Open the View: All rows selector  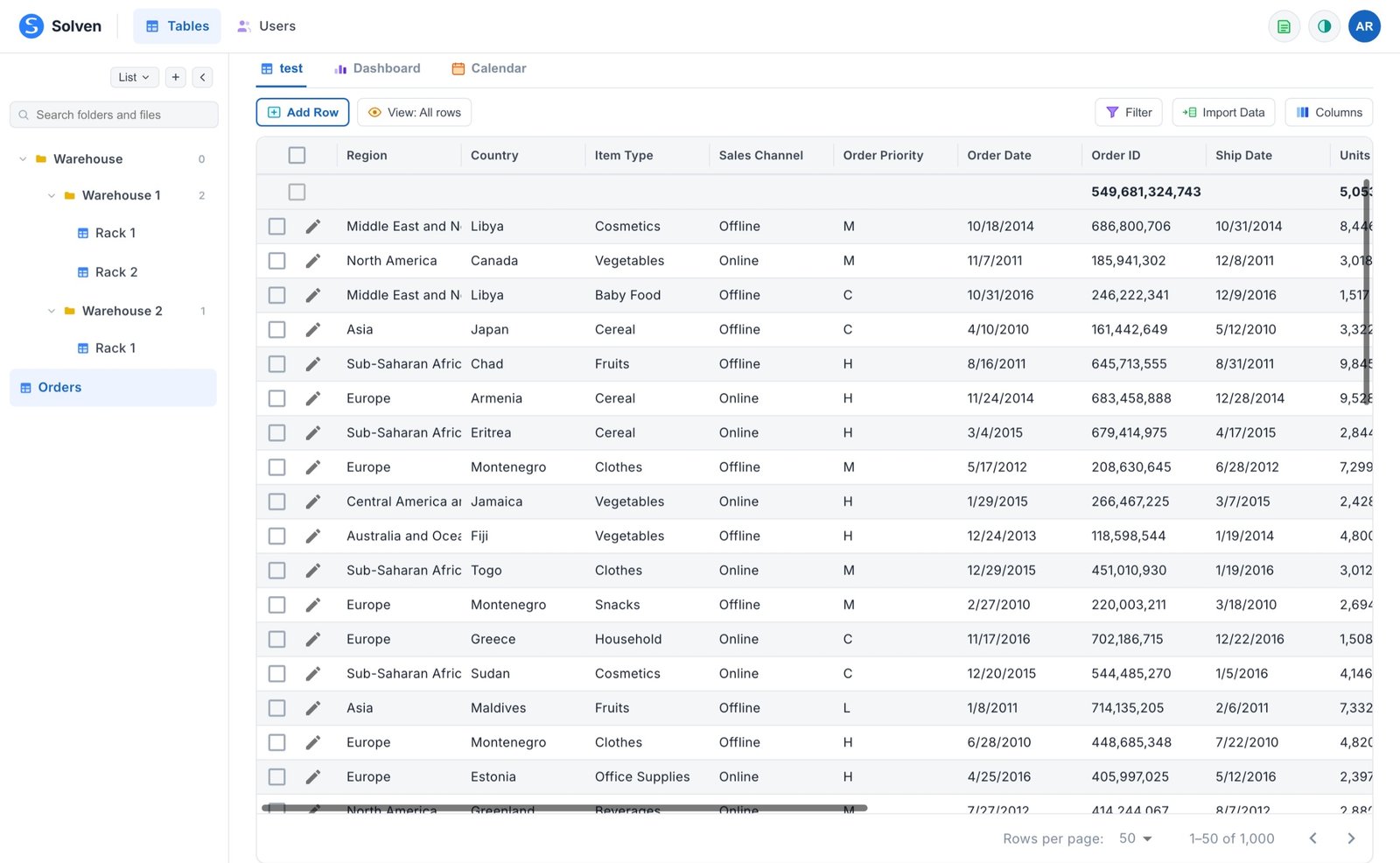coord(414,113)
